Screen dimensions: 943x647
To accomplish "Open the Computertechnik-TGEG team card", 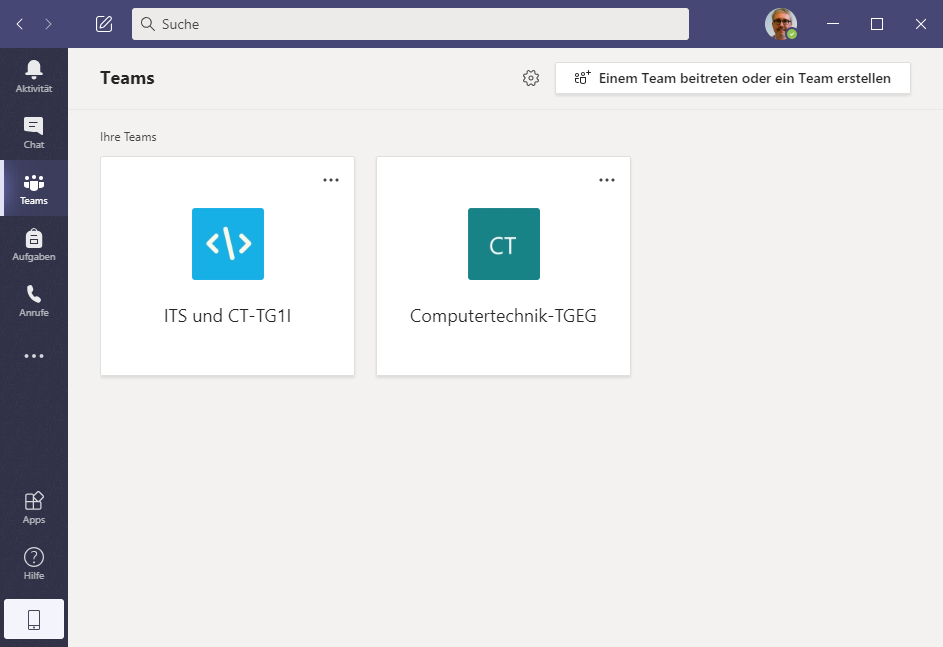I will coord(503,266).
